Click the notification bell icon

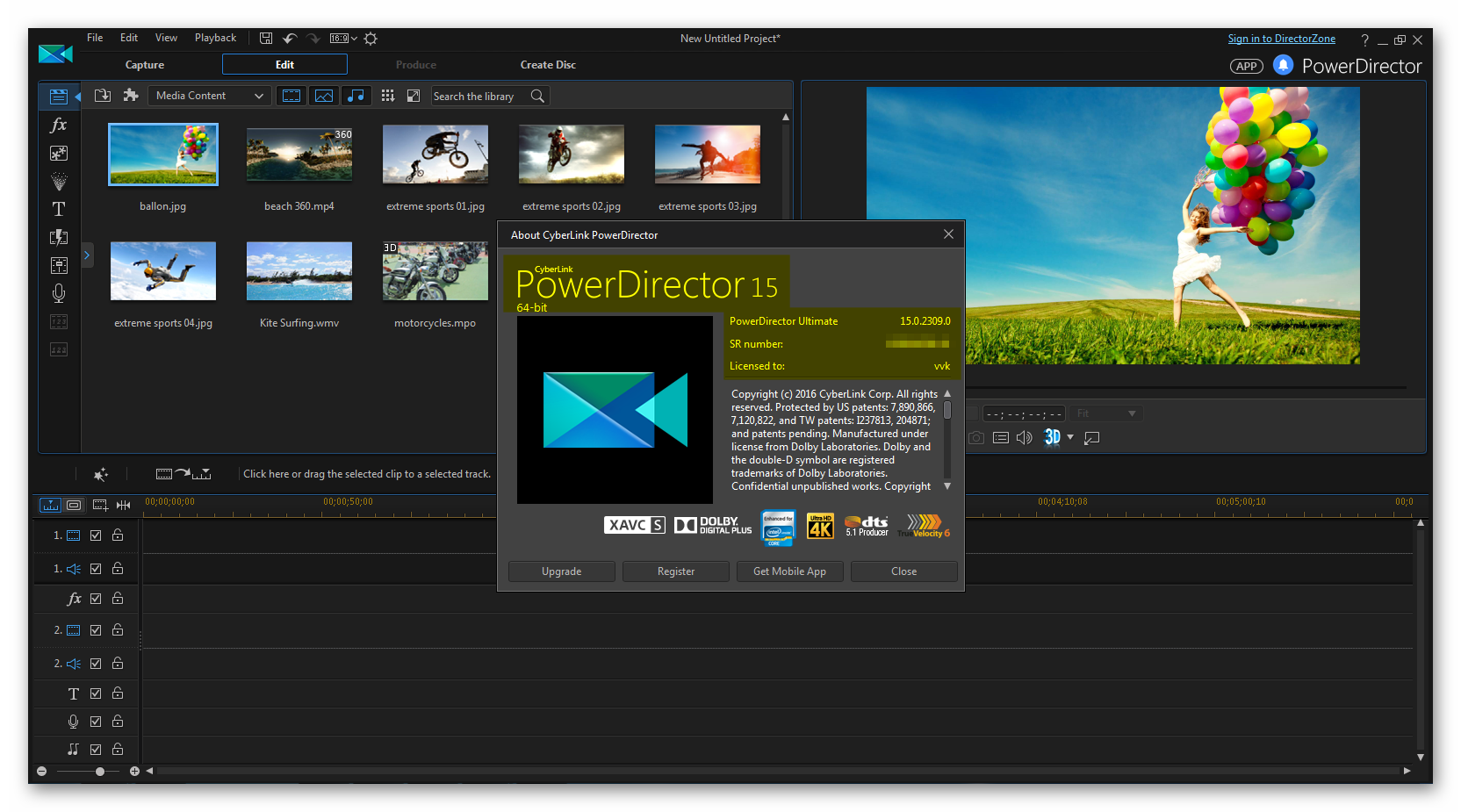point(1283,65)
